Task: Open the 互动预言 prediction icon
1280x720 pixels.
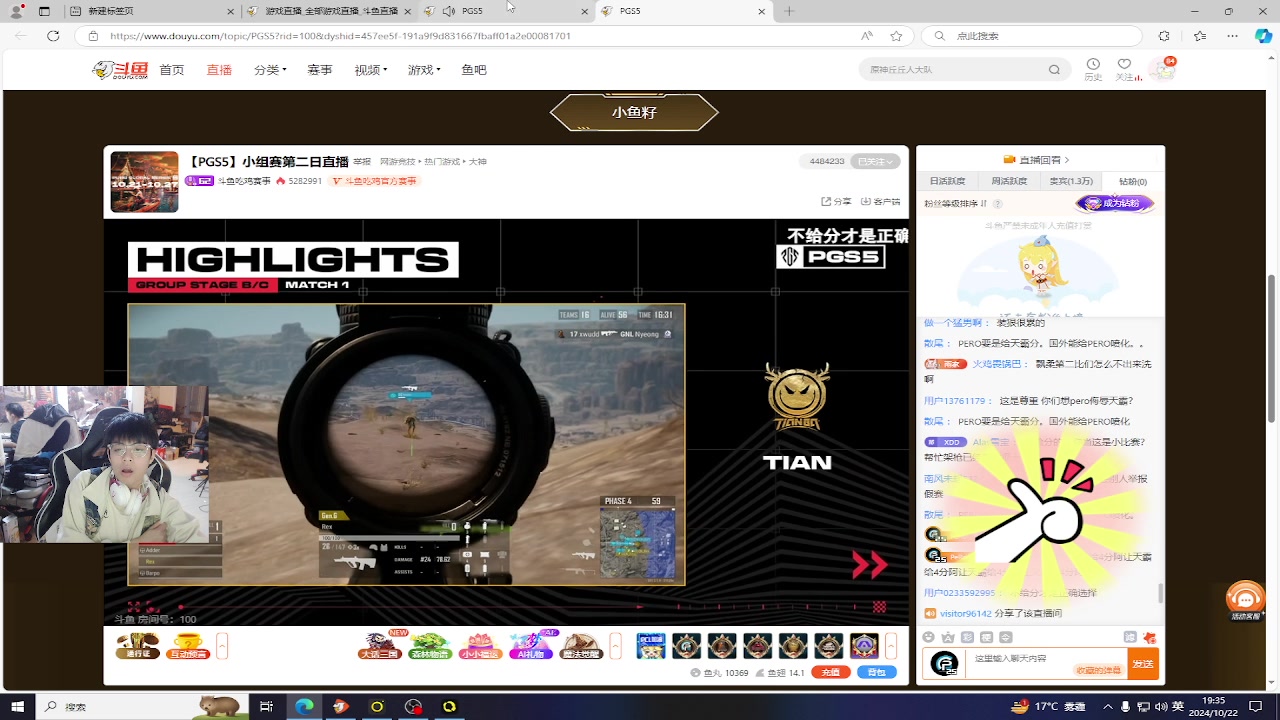Action: pyautogui.click(x=188, y=646)
